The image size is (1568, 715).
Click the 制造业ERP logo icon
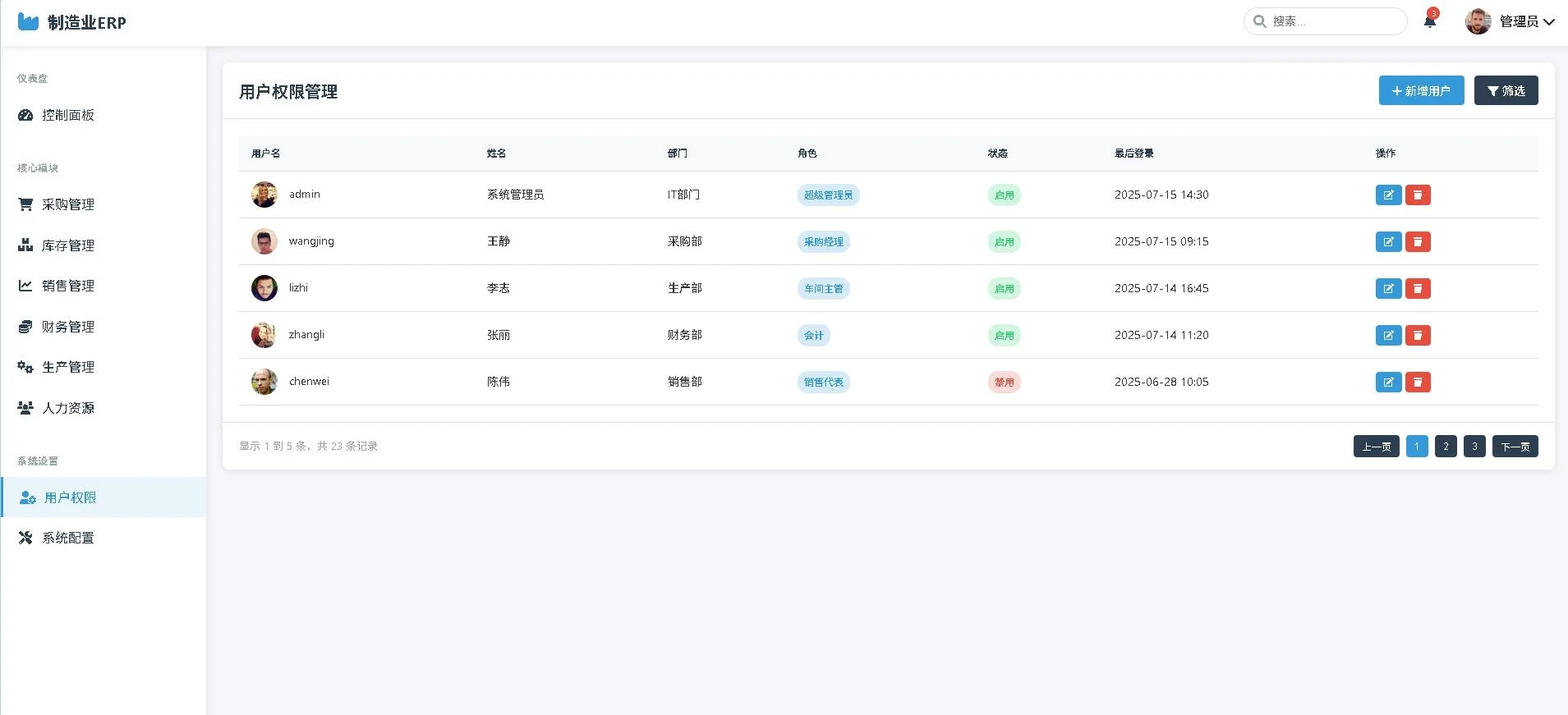point(28,22)
